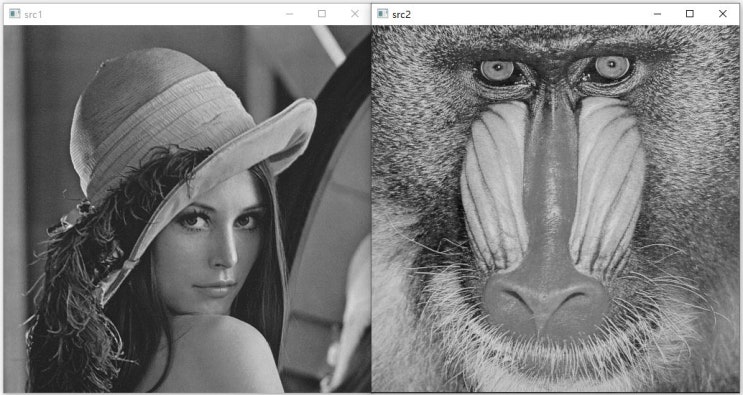Close the src2 window
Image resolution: width=743 pixels, height=395 pixels.
pos(723,14)
